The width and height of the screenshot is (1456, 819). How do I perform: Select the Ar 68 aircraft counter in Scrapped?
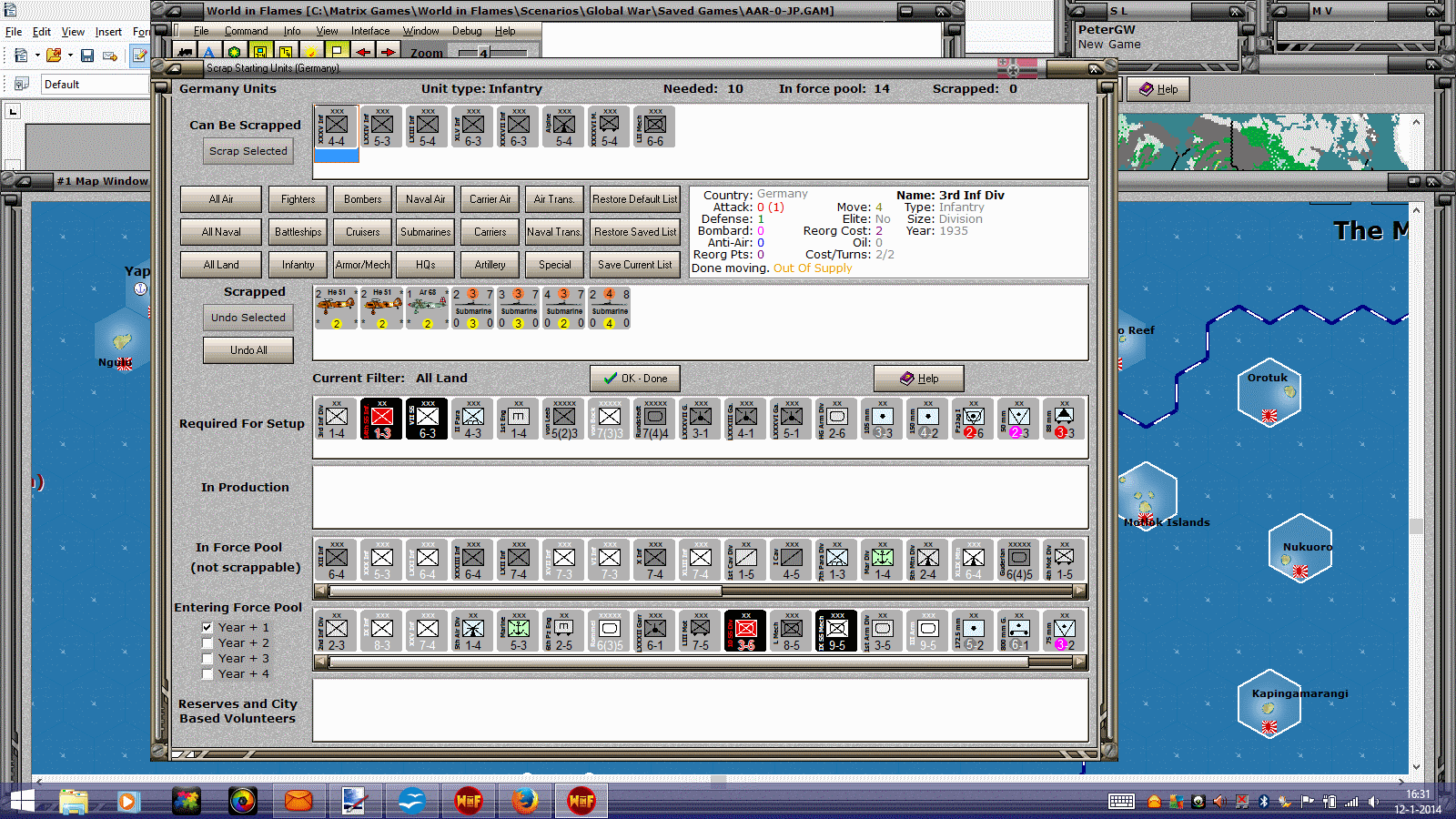pyautogui.click(x=427, y=308)
